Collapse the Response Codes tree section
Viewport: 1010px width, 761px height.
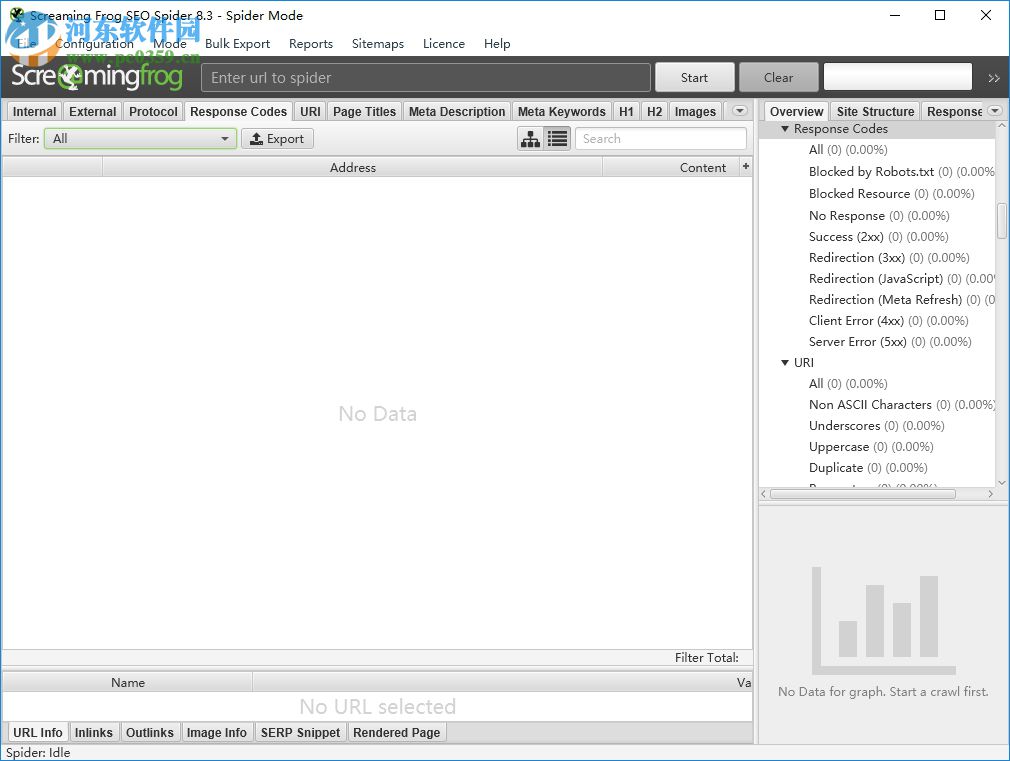785,129
